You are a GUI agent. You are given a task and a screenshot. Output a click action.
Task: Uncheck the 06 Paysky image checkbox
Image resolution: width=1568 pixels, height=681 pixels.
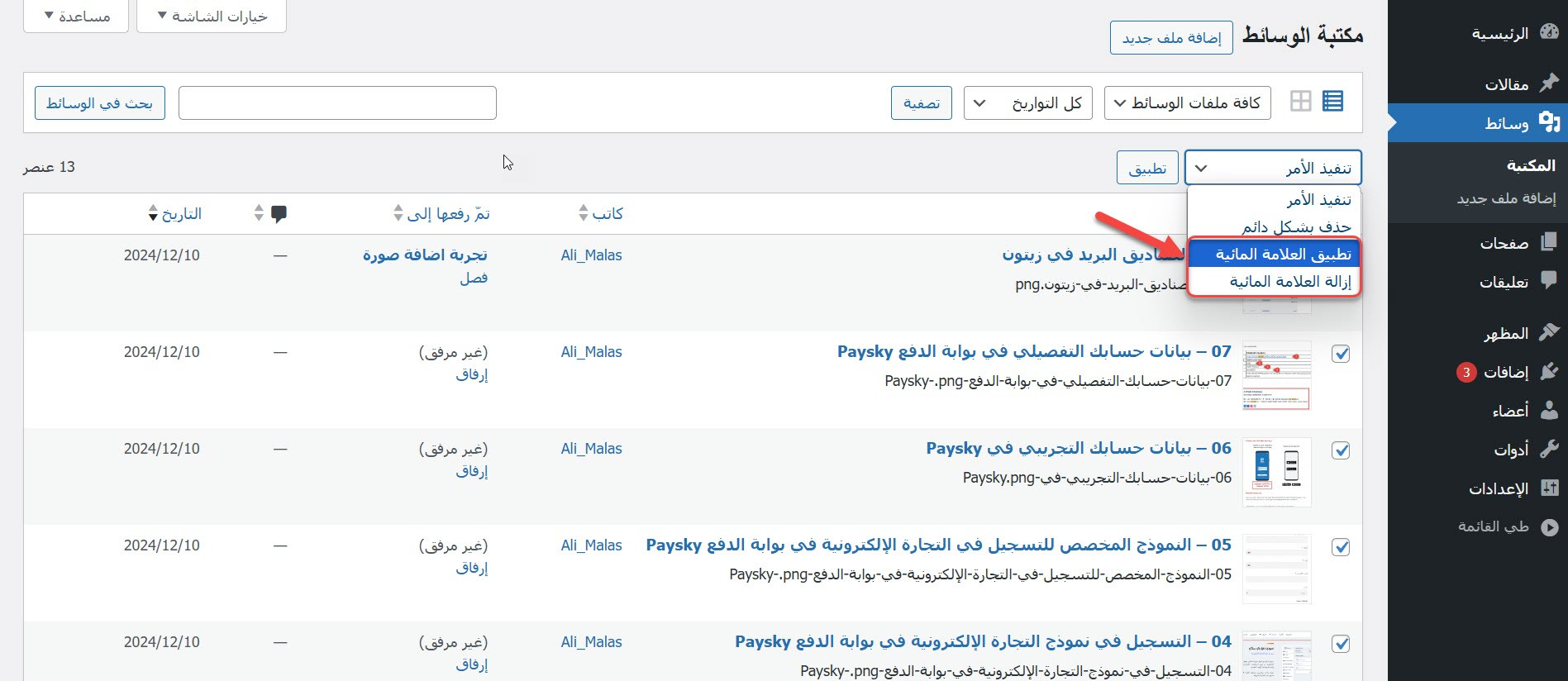pos(1341,450)
